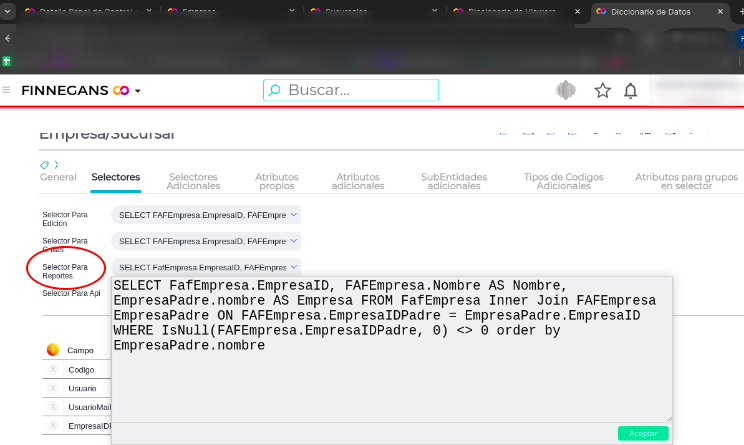Screen dimensions: 744x445
Task: Click the favorites star icon
Action: [x=602, y=91]
